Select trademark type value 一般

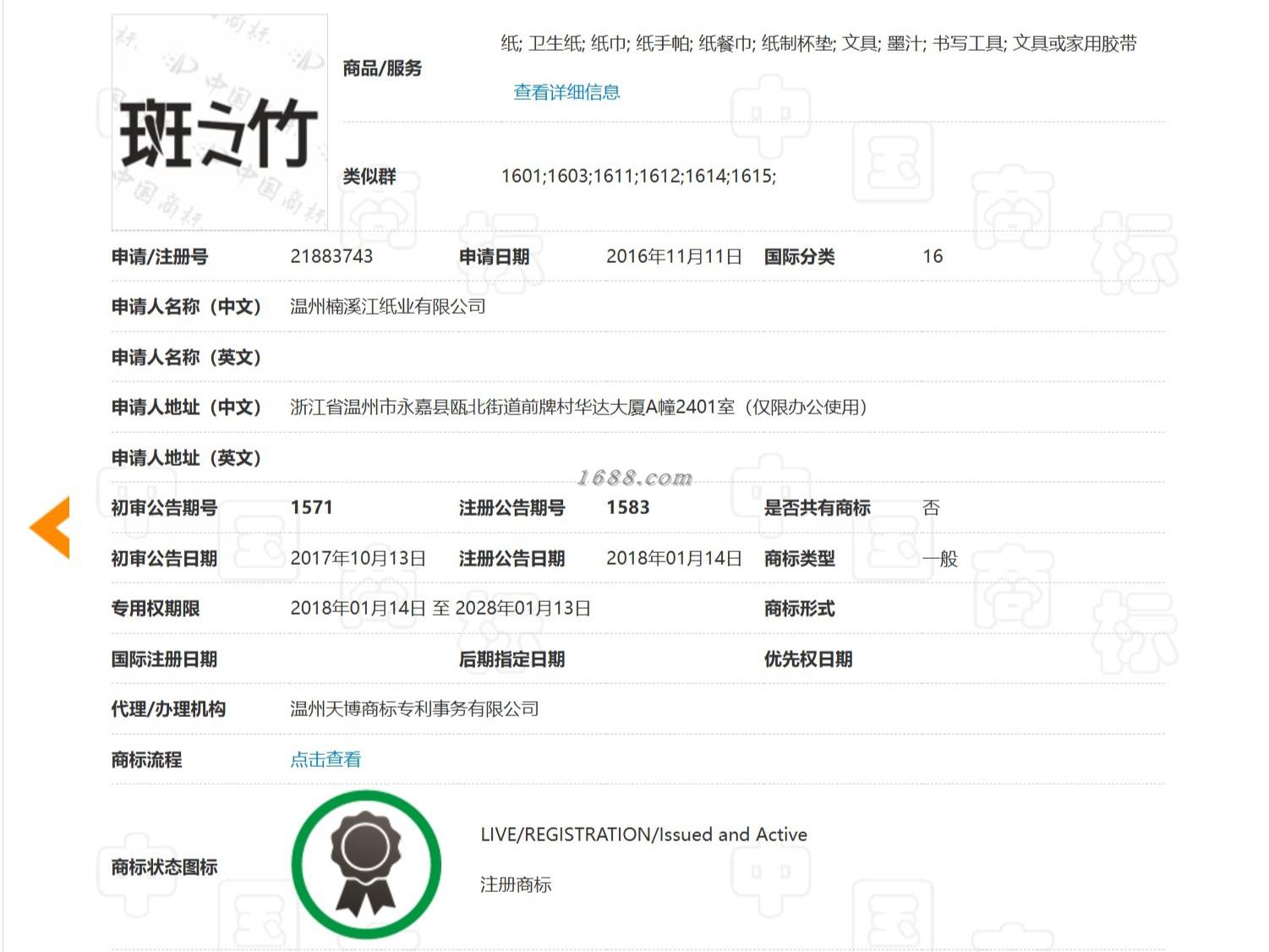coord(940,558)
